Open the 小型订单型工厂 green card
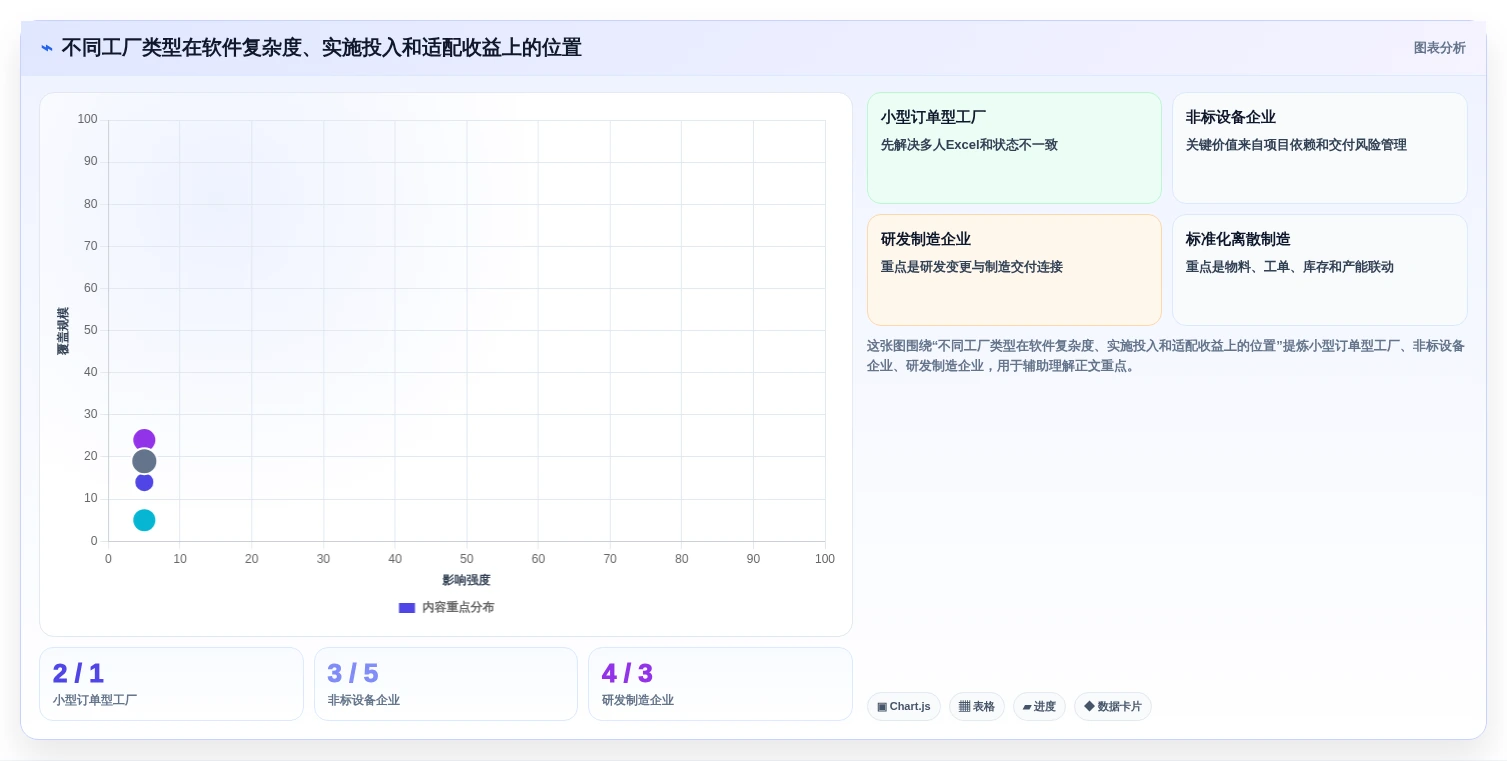The width and height of the screenshot is (1507, 761). 1014,148
